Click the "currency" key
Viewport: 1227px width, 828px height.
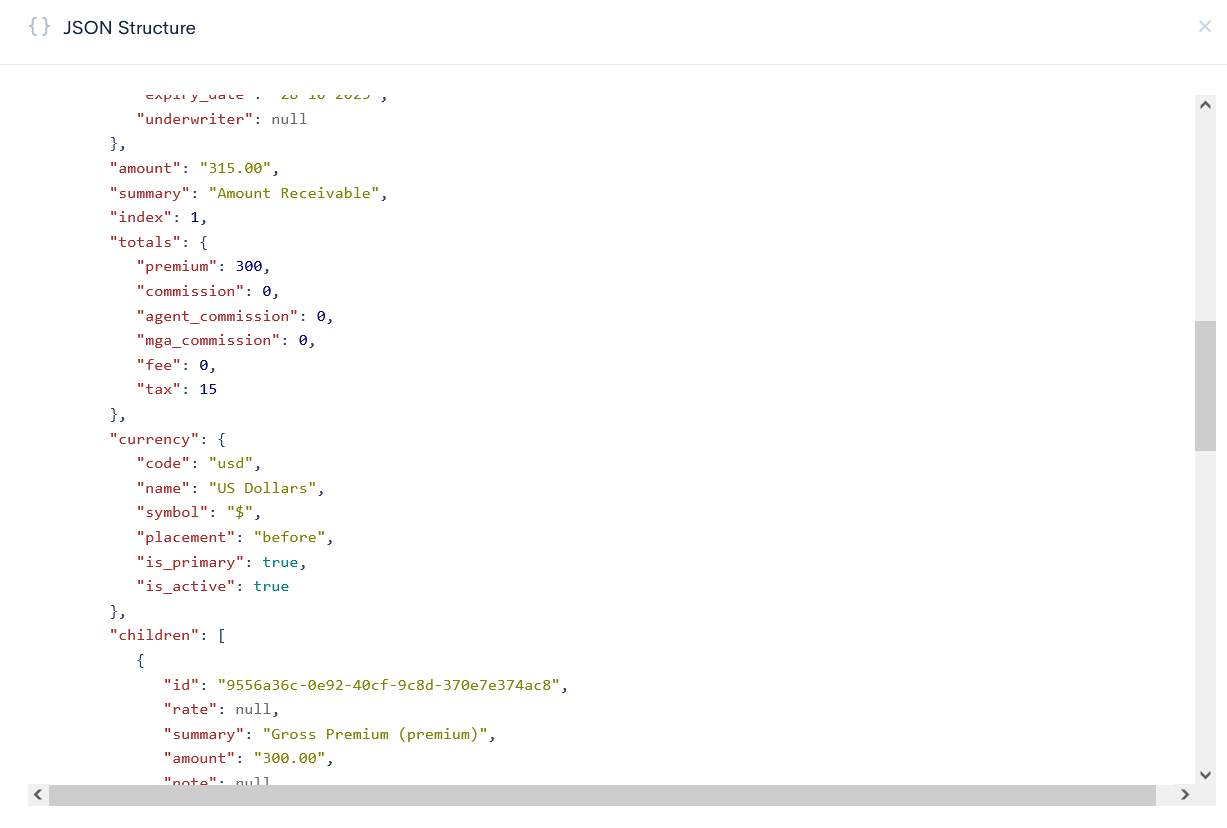tap(150, 439)
